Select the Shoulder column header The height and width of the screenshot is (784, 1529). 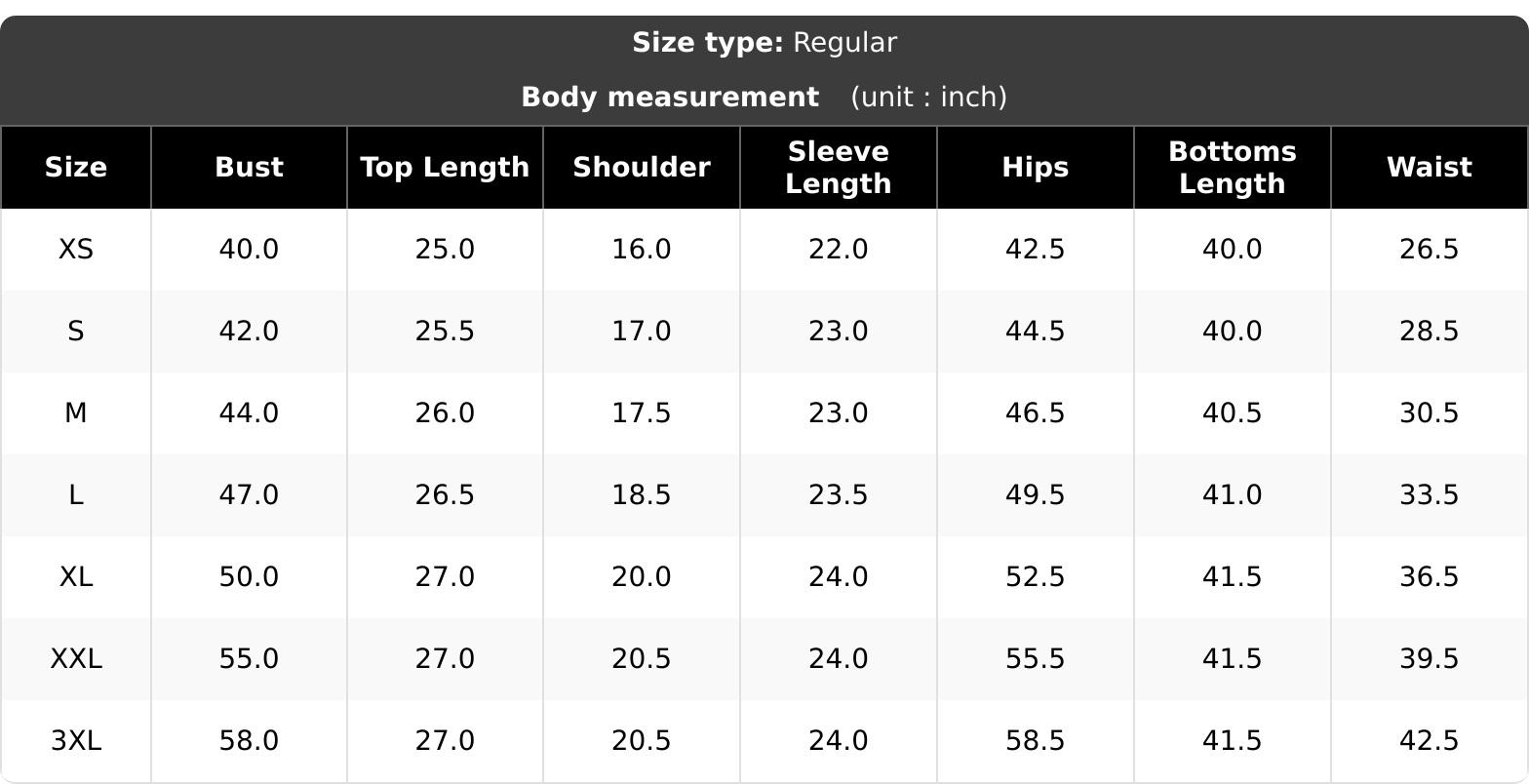(642, 168)
